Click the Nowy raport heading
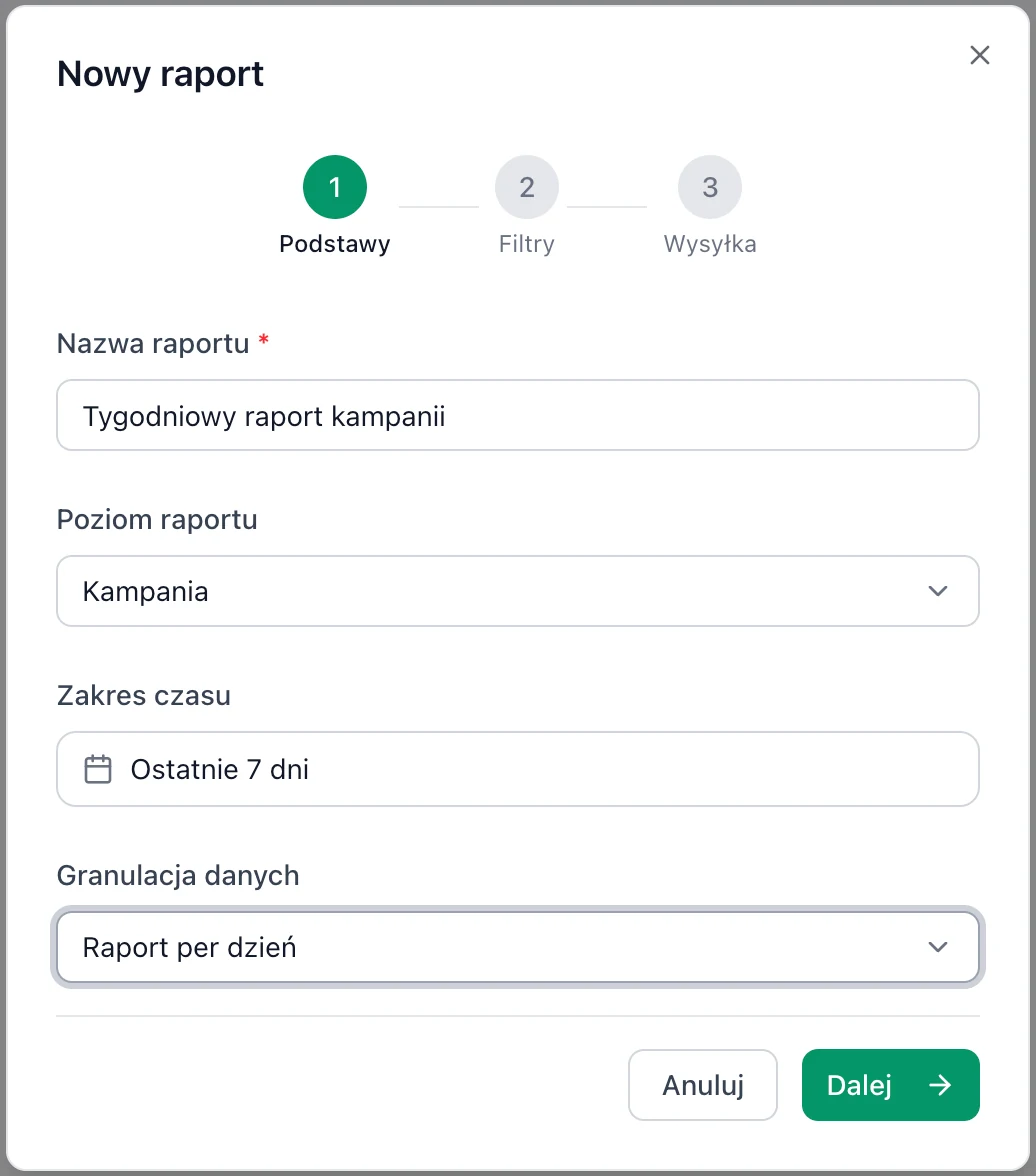The width and height of the screenshot is (1036, 1176). pos(161,74)
